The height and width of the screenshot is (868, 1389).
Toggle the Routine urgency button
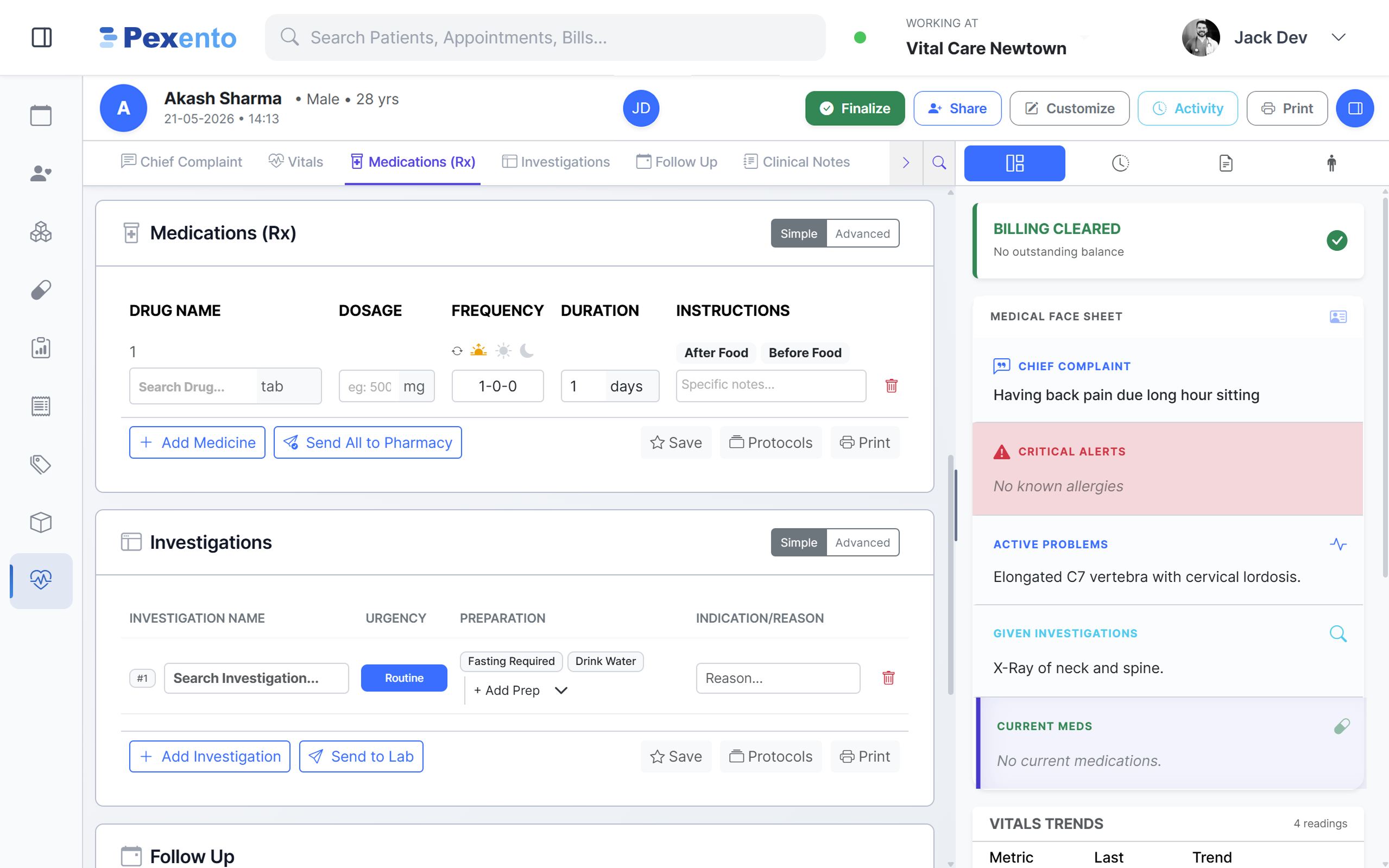point(403,678)
